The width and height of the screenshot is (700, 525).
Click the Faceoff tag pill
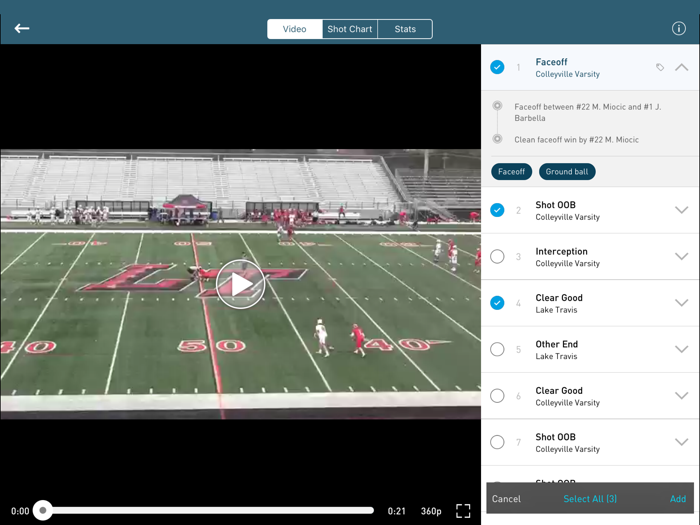click(x=512, y=171)
